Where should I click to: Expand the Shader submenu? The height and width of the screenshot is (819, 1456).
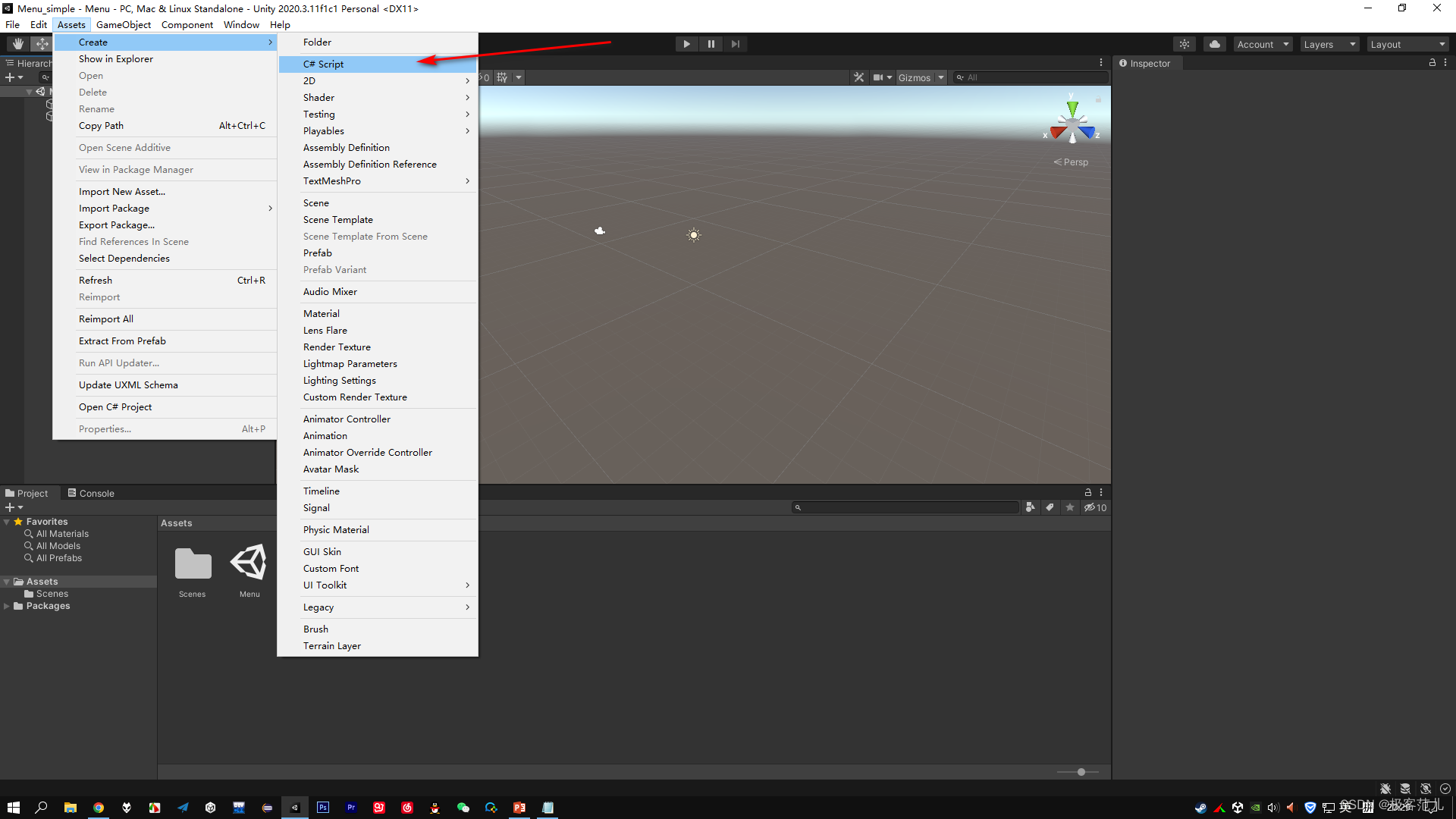[x=378, y=98]
